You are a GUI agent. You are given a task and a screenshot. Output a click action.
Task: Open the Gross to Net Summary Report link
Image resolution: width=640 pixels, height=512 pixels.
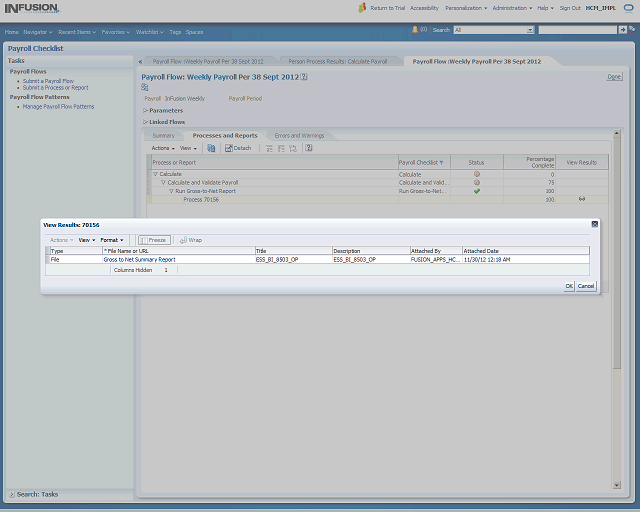(x=139, y=259)
